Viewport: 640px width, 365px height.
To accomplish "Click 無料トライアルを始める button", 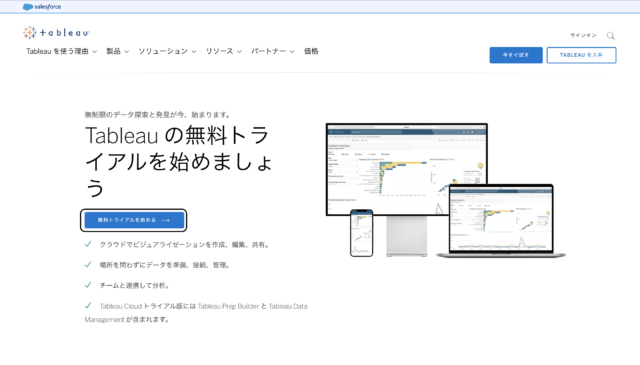I will (x=134, y=220).
